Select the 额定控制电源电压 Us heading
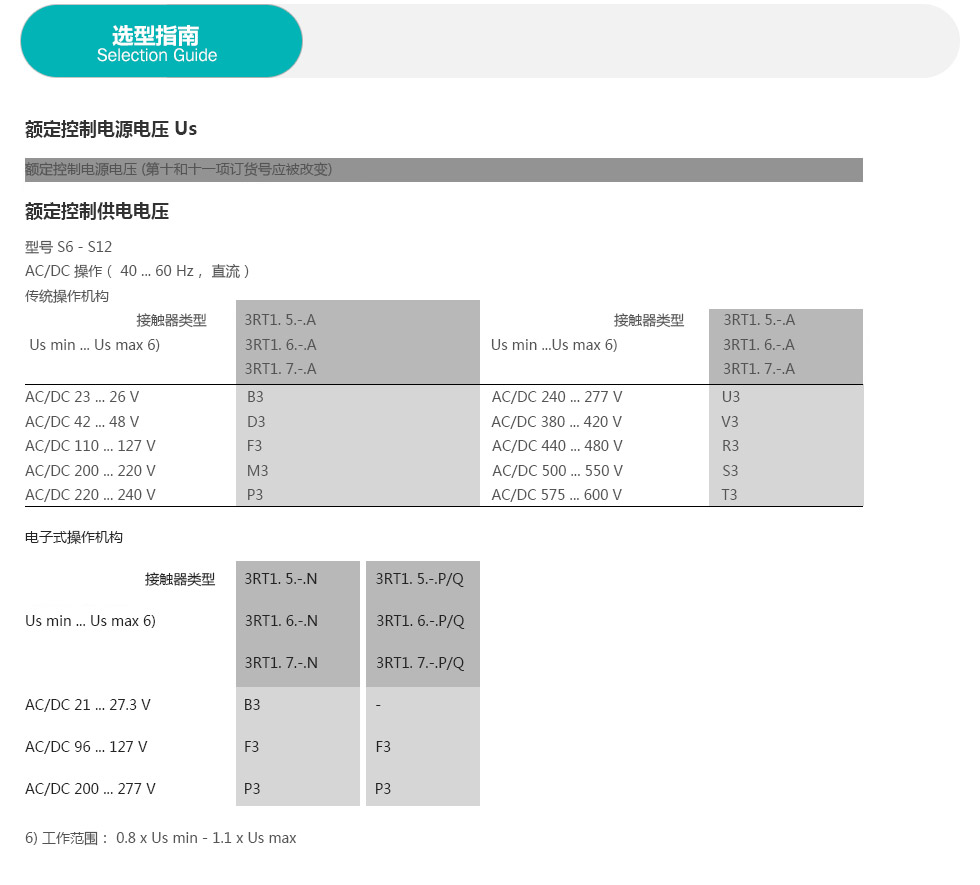 (x=111, y=129)
